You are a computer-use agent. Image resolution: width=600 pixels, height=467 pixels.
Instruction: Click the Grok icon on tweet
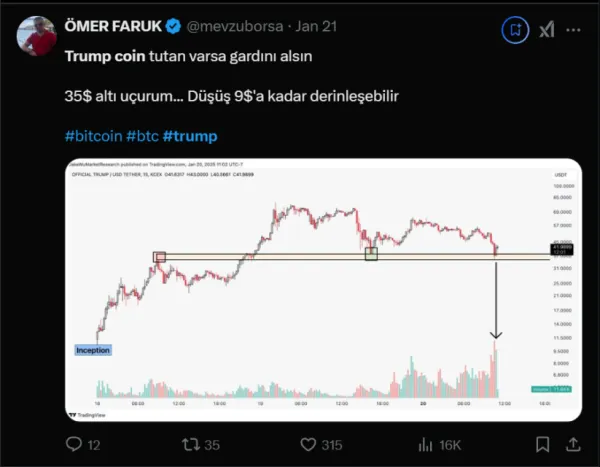pyautogui.click(x=546, y=30)
